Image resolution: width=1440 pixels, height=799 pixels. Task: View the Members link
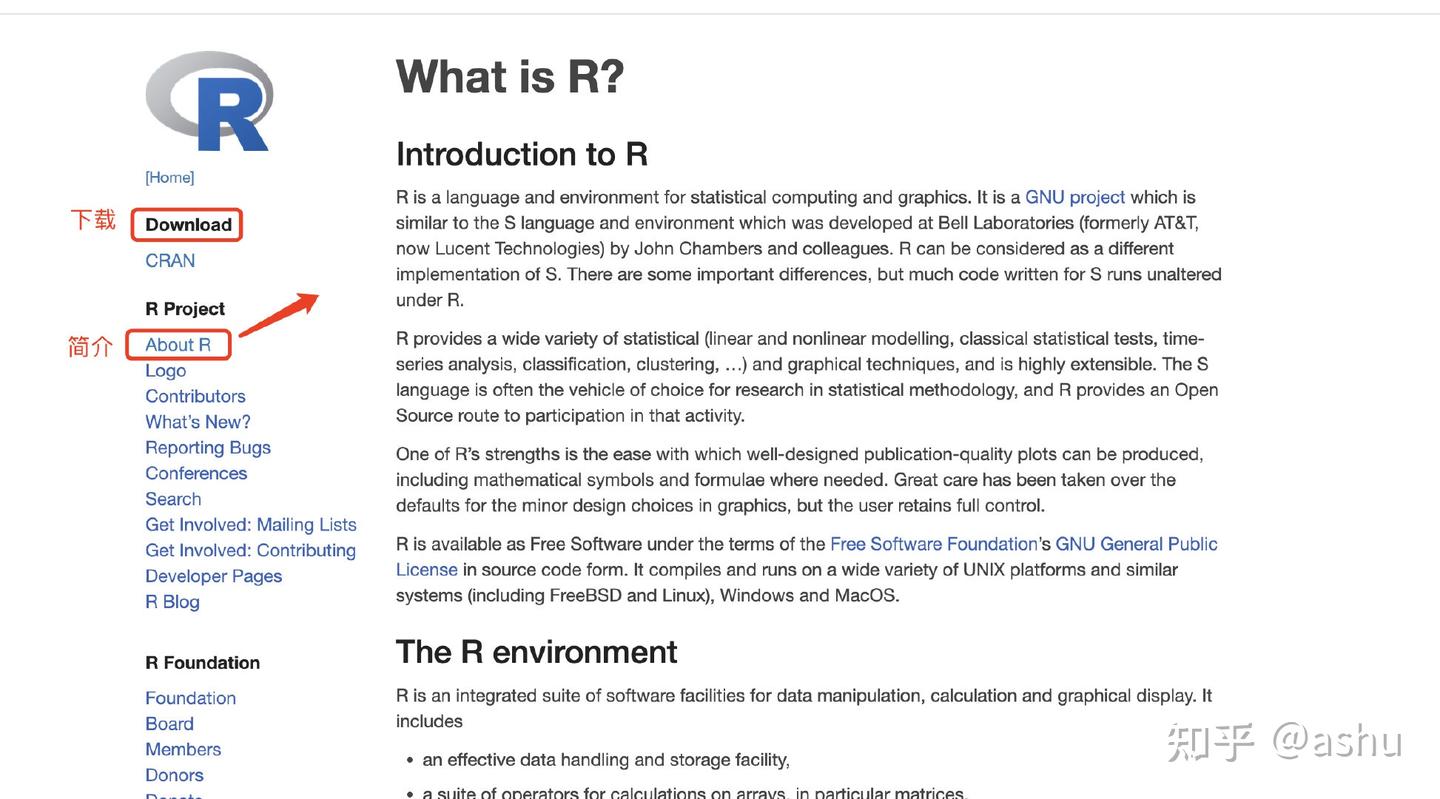pyautogui.click(x=183, y=748)
